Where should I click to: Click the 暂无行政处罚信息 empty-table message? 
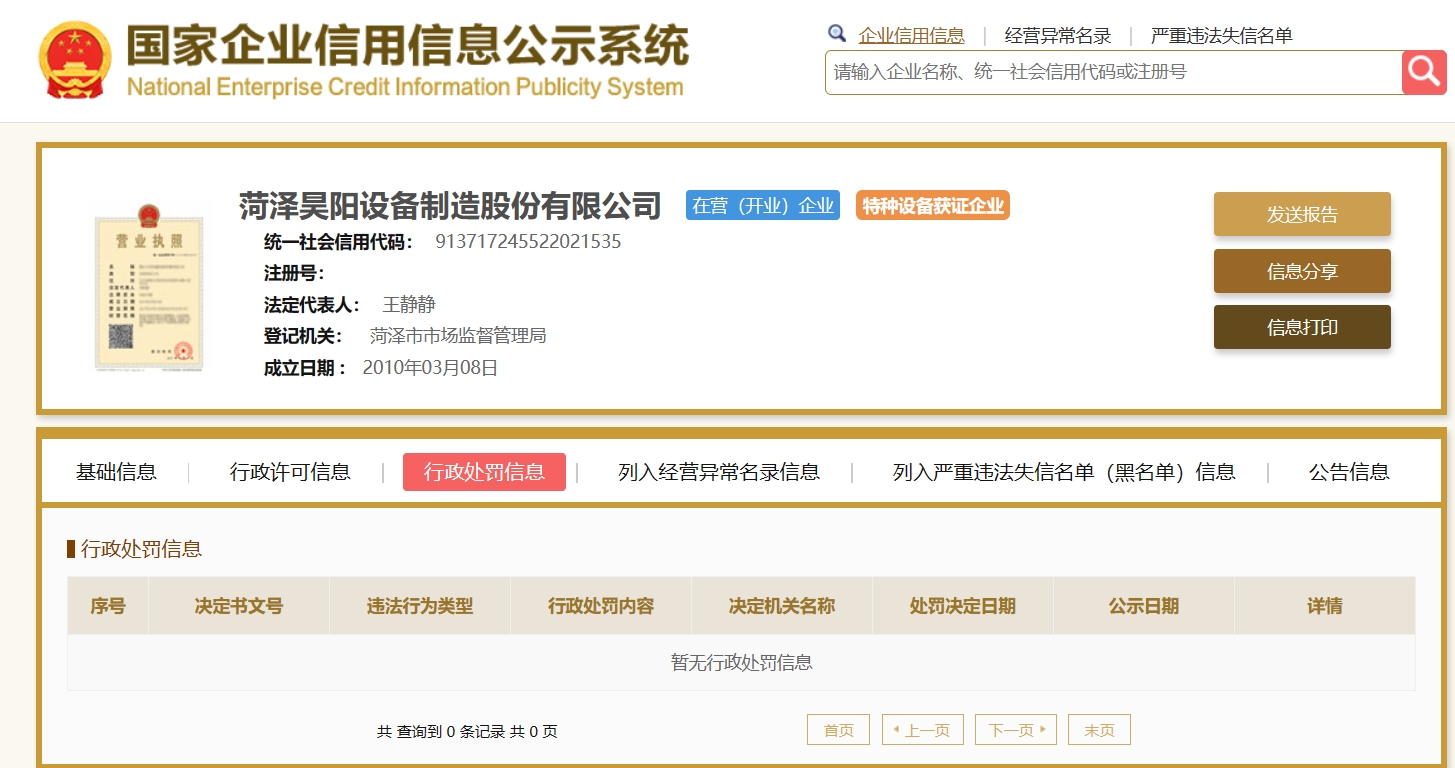click(x=741, y=662)
